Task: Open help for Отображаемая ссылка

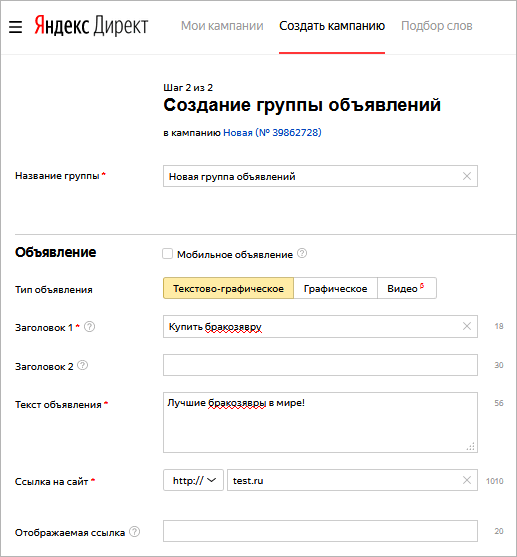Action: click(134, 532)
